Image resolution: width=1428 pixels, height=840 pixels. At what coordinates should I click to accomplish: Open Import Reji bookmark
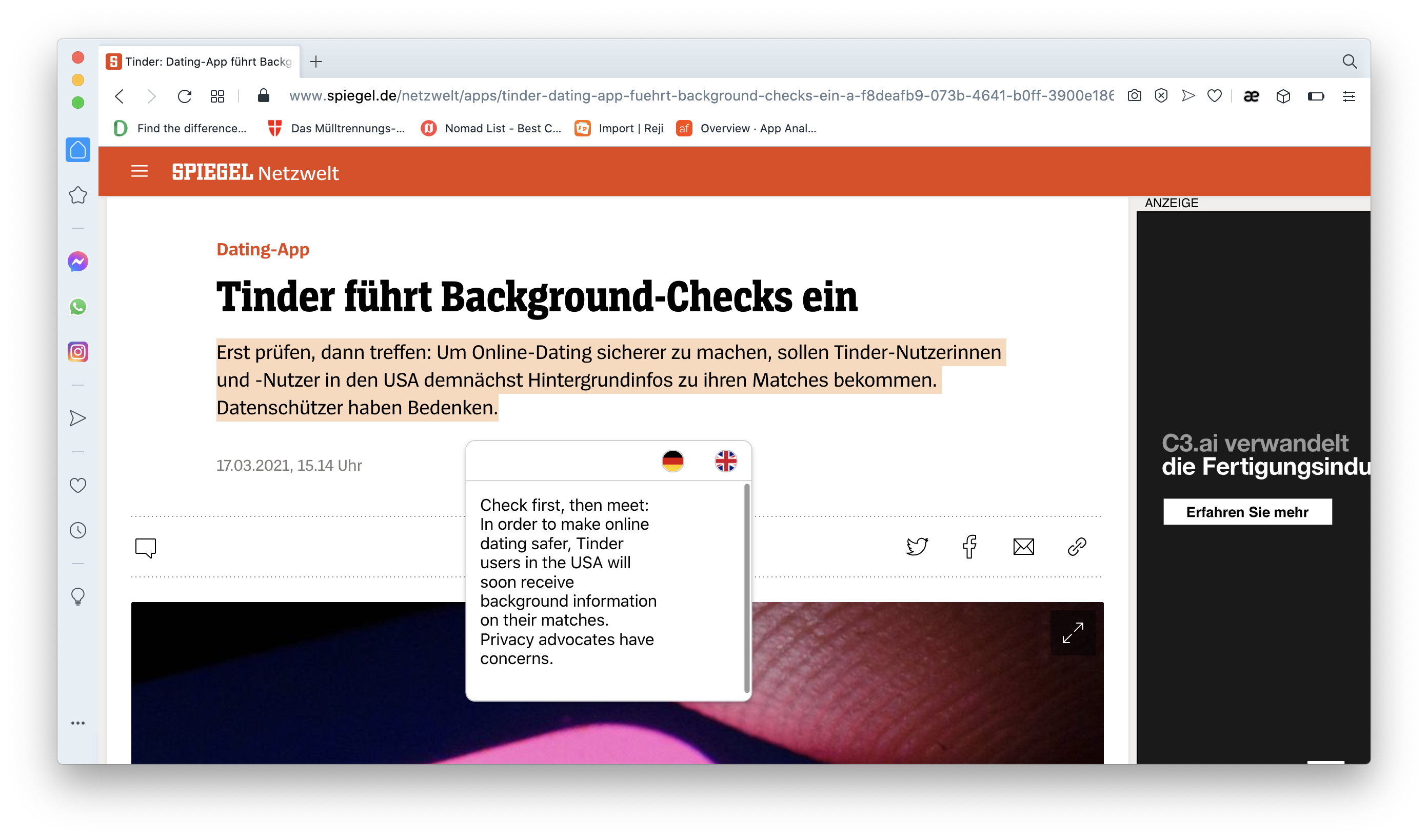[x=619, y=128]
